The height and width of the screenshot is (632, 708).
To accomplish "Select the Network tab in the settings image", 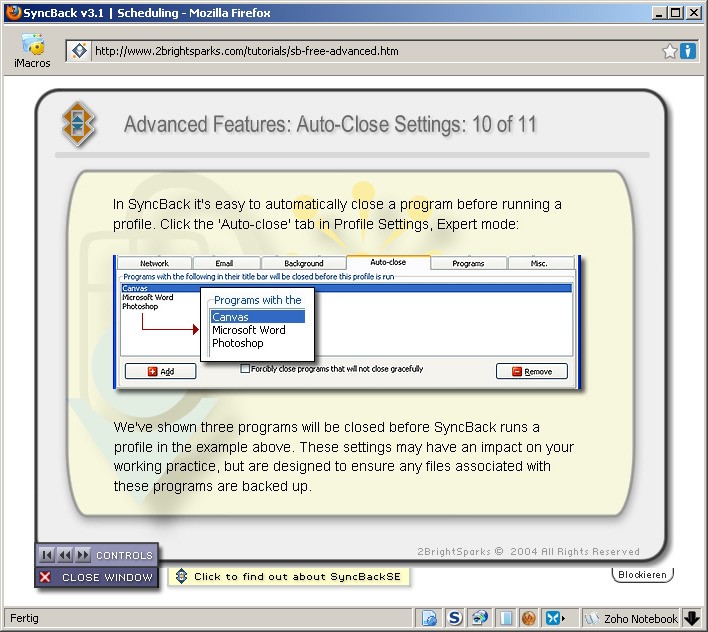I will pyautogui.click(x=154, y=263).
